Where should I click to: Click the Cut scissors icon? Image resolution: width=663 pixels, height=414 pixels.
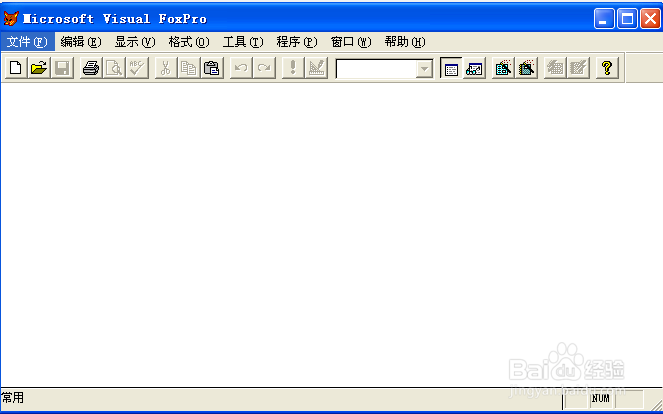[x=166, y=68]
